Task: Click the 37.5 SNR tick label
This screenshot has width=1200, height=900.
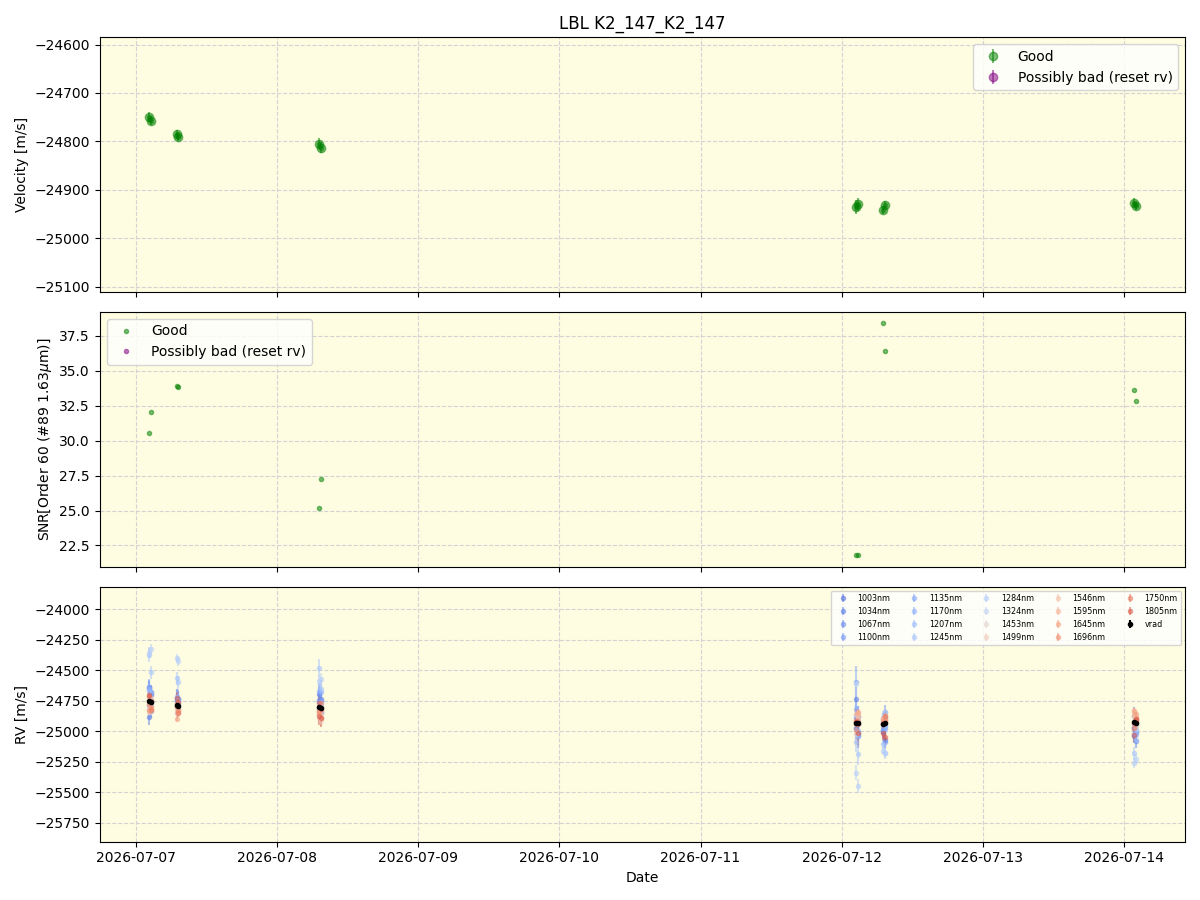Action: click(x=75, y=336)
